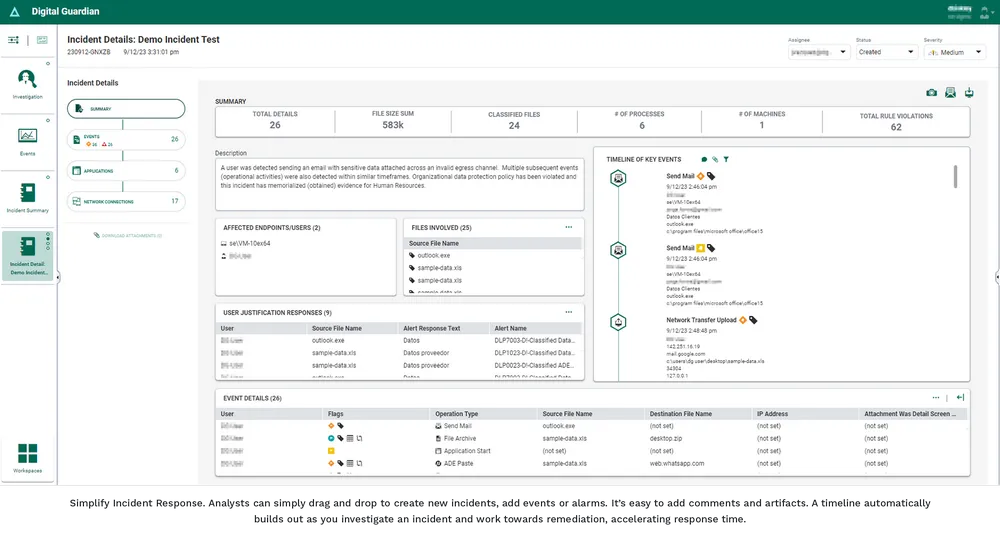
Task: Click the attachment paperclip icon in Timeline header
Action: pyautogui.click(x=715, y=160)
